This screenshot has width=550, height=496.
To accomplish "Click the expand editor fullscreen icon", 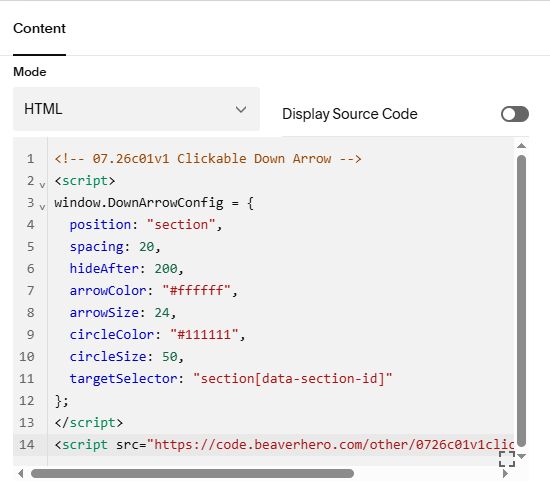I will 507,459.
